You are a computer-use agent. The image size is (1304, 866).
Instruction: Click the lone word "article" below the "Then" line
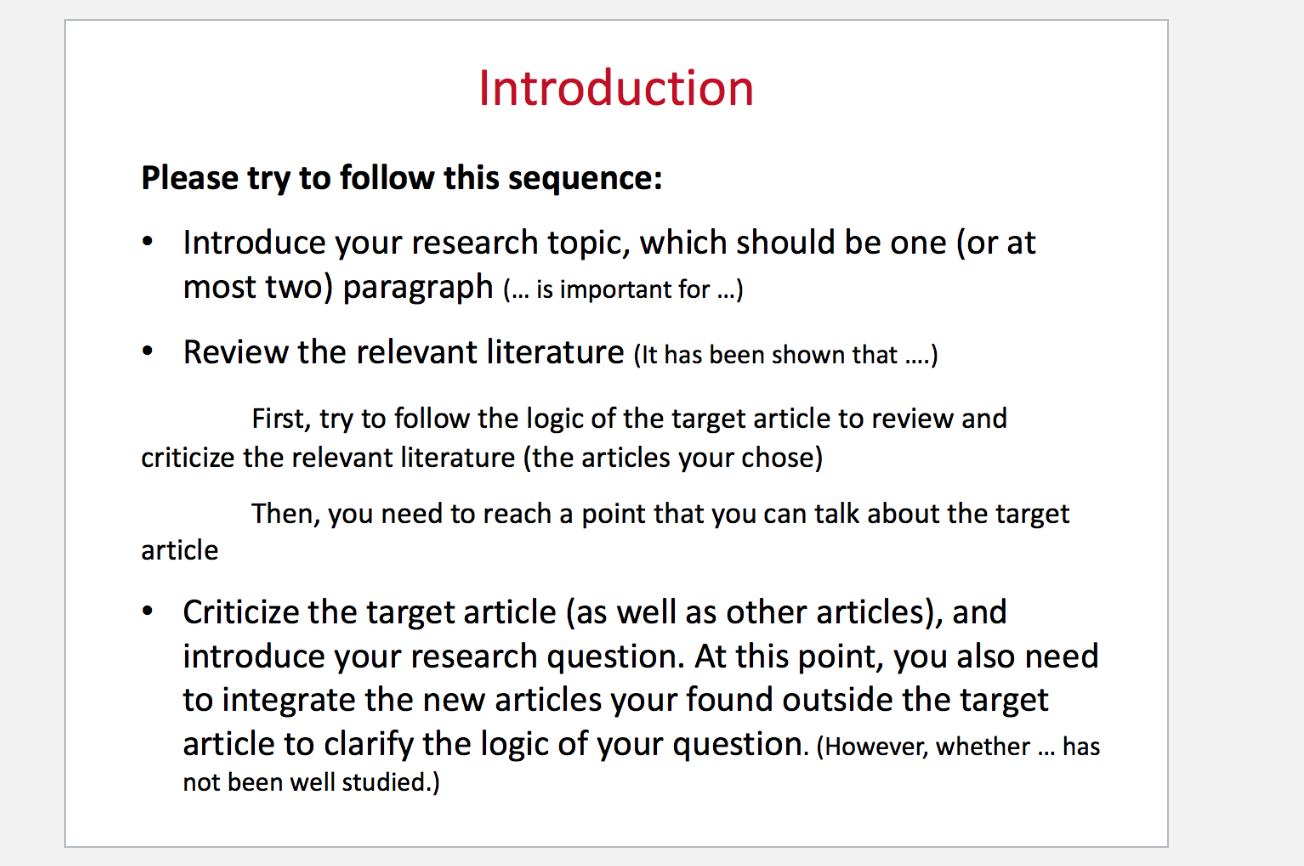coord(179,551)
